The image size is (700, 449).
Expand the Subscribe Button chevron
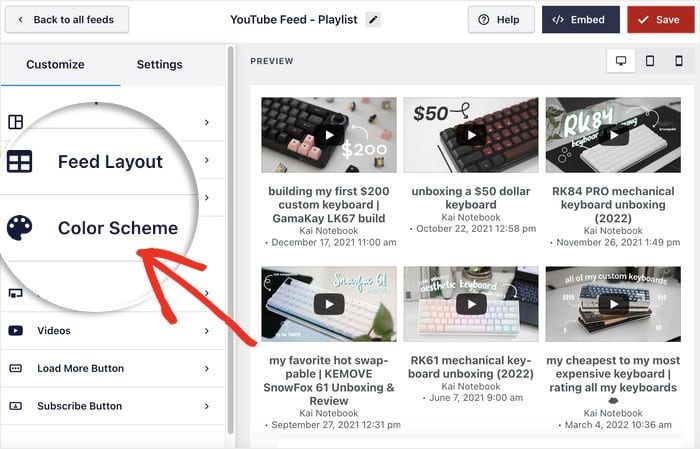207,407
